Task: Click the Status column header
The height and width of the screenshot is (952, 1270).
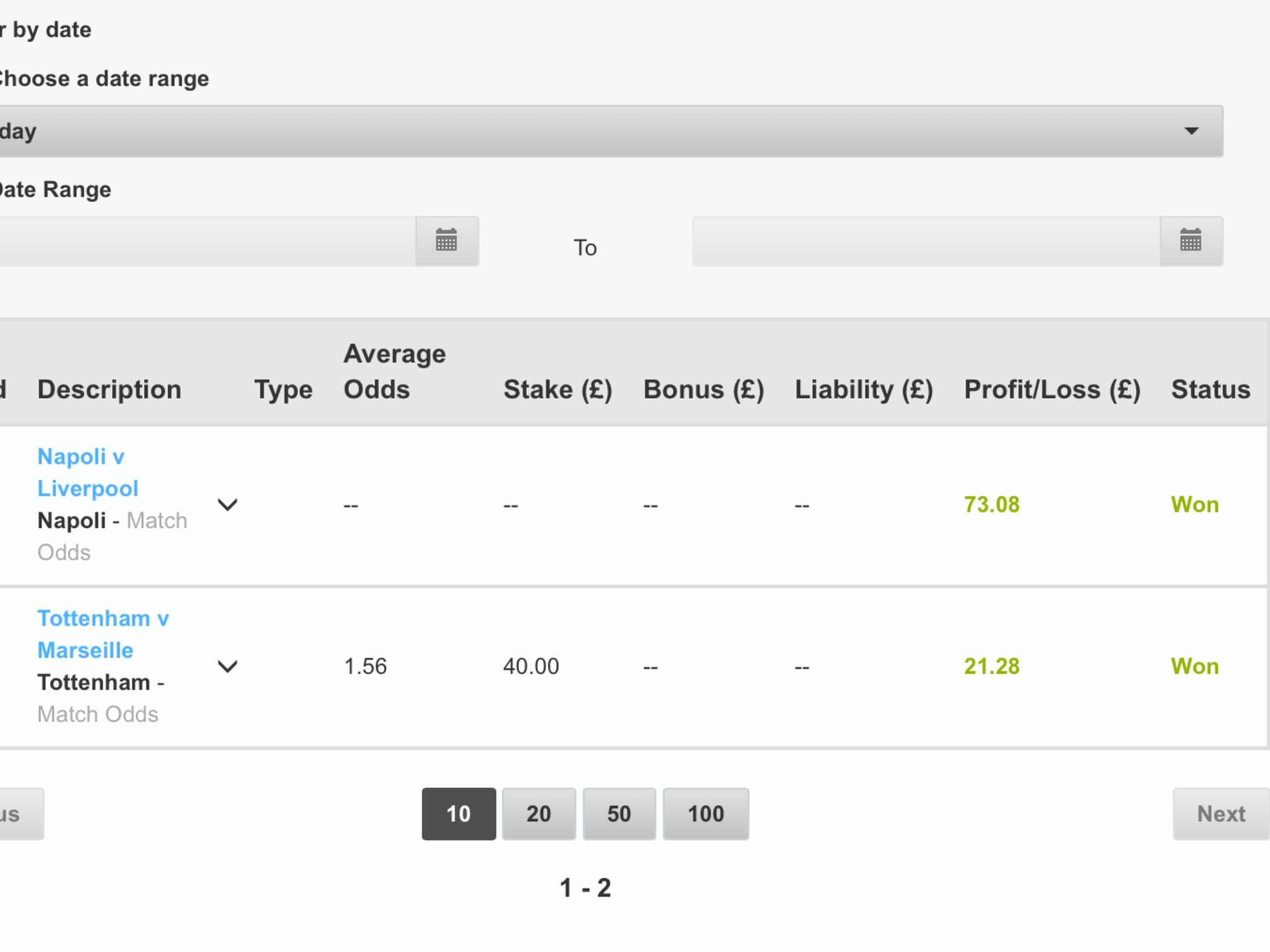Action: (x=1210, y=390)
